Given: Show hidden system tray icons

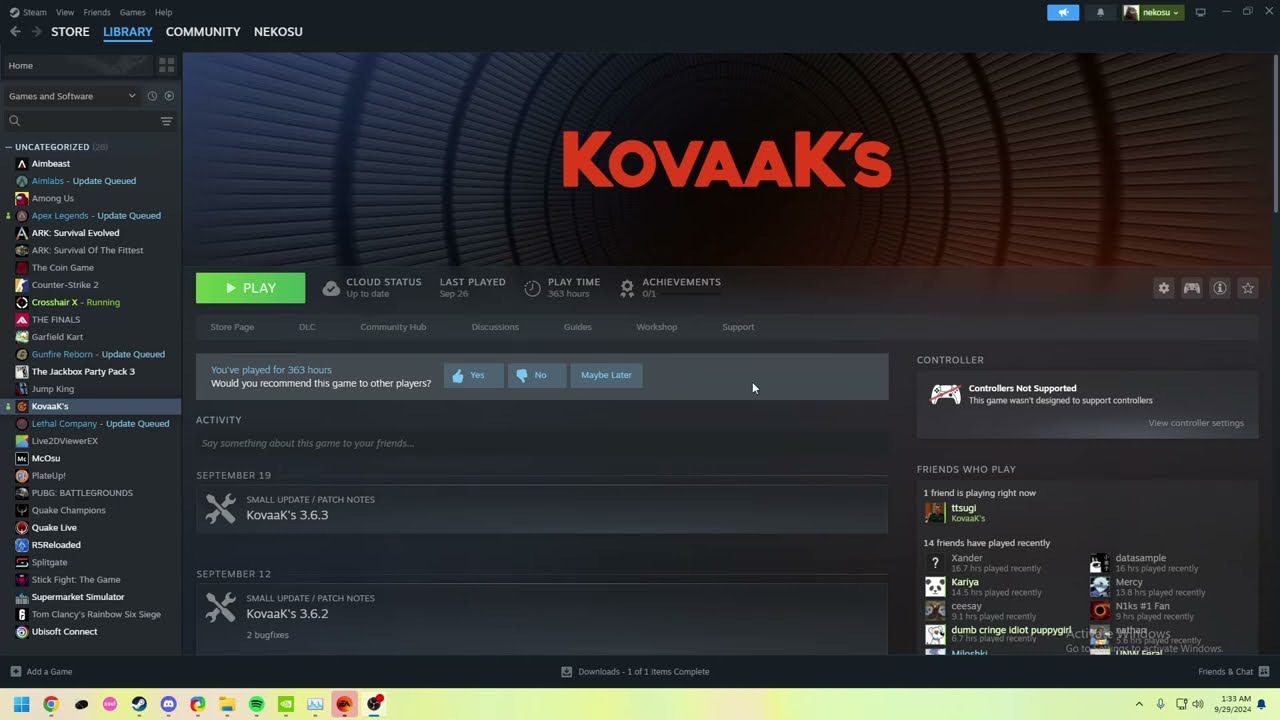Looking at the screenshot, I should click(1138, 704).
